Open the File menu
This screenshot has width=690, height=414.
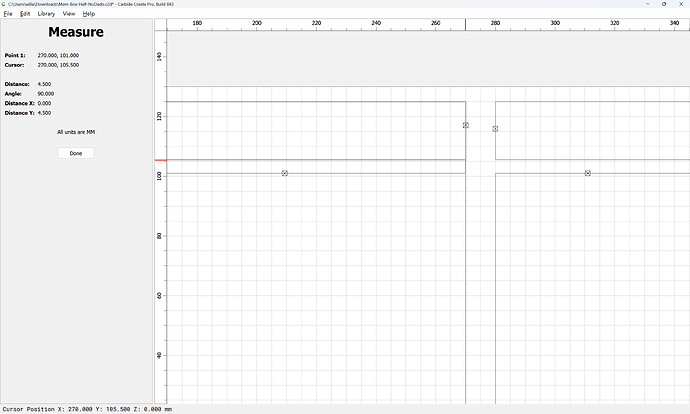(x=8, y=14)
